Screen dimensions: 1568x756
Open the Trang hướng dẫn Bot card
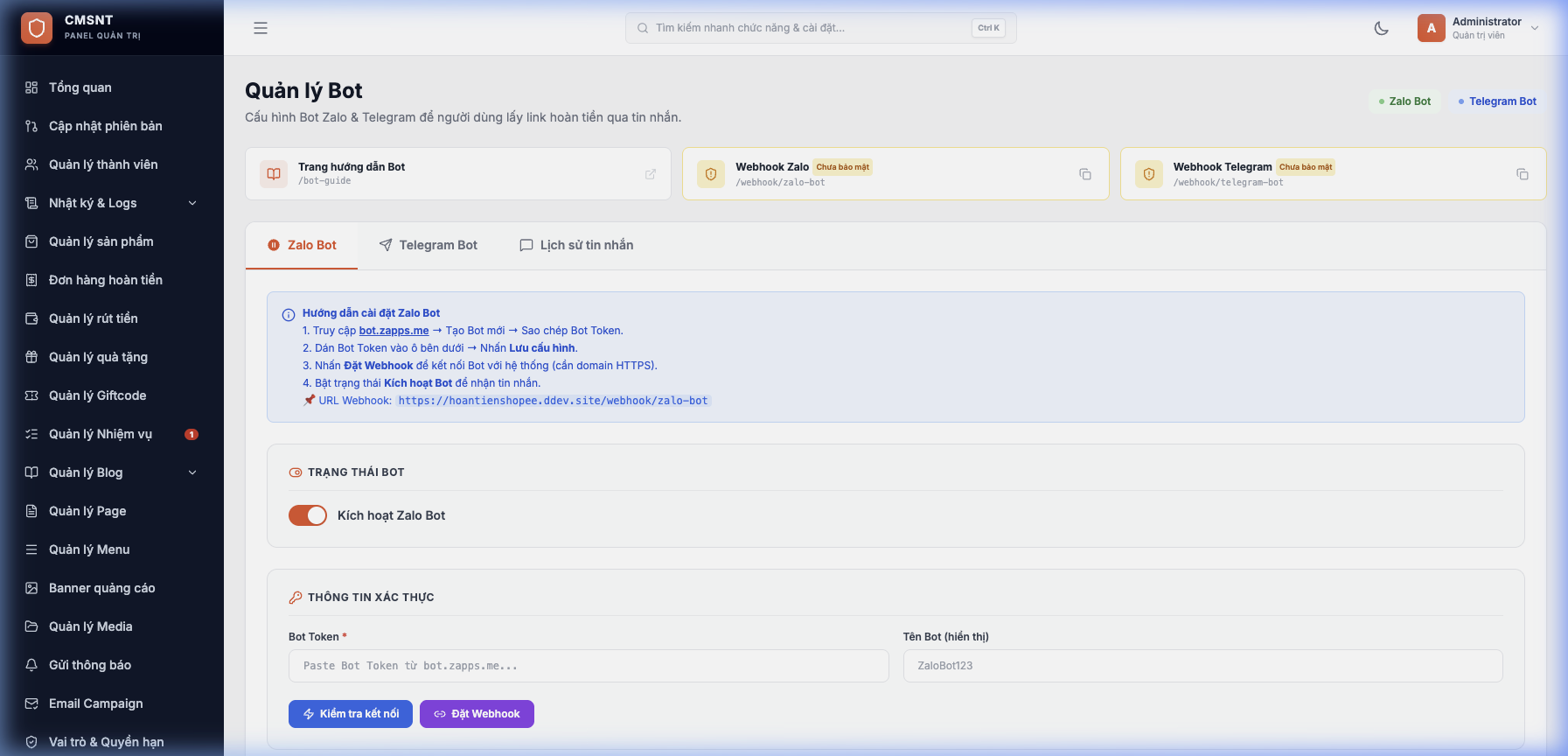458,174
